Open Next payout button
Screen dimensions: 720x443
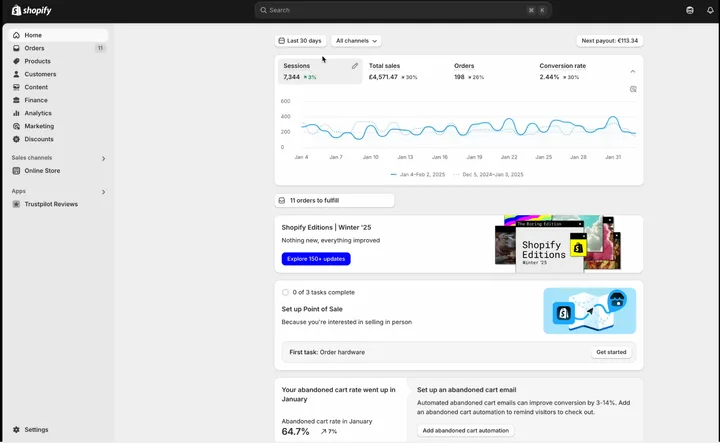click(x=610, y=41)
